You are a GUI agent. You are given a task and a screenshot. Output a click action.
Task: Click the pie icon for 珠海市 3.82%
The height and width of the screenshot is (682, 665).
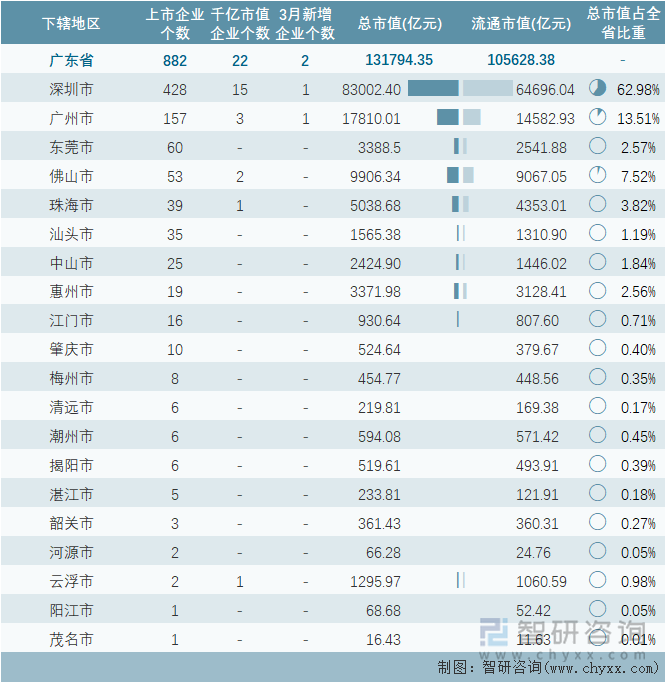point(598,204)
